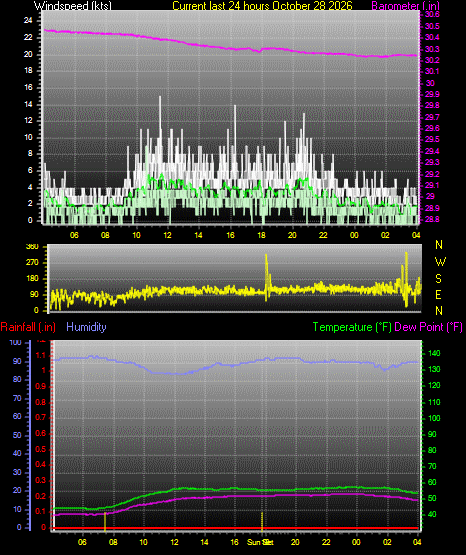Click the "Rainfall (.in)" legend label
The image size is (466, 555).
tap(28, 327)
